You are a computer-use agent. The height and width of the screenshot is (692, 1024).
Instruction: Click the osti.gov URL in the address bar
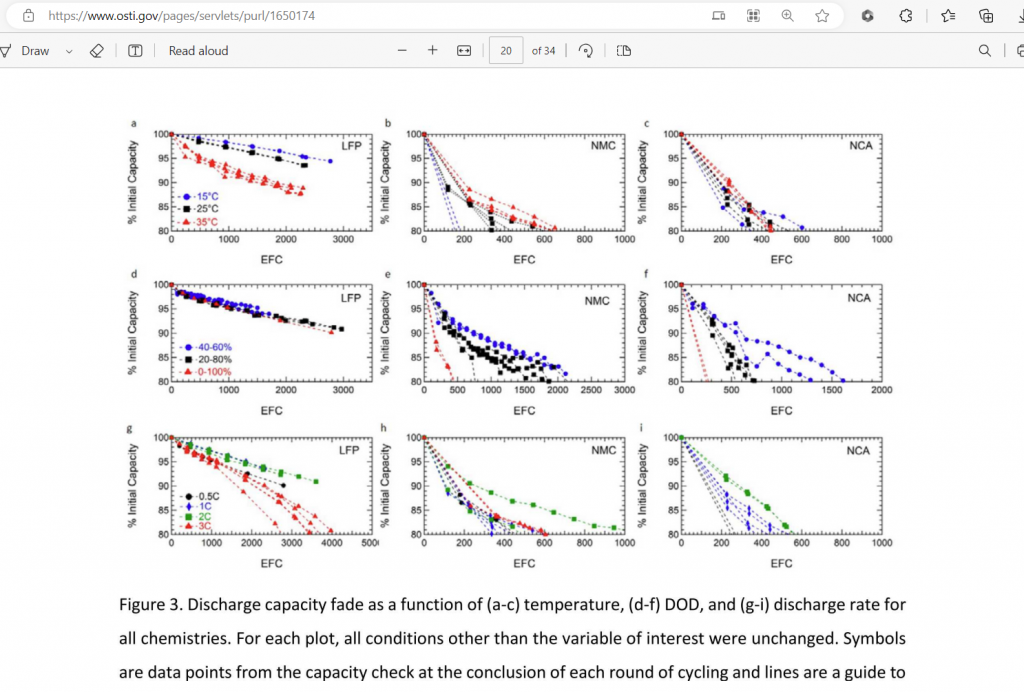tap(182, 16)
